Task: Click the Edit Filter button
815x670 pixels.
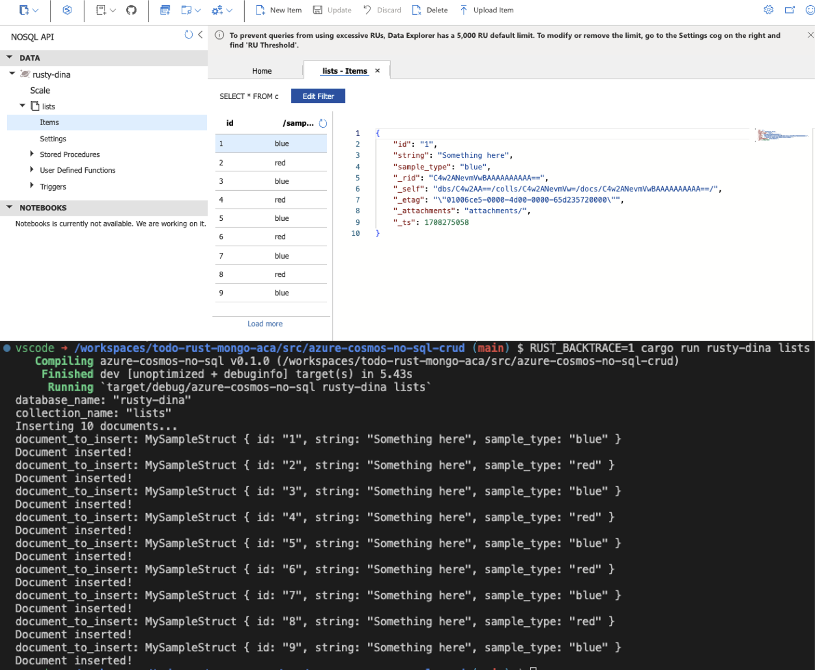Action: tap(318, 96)
